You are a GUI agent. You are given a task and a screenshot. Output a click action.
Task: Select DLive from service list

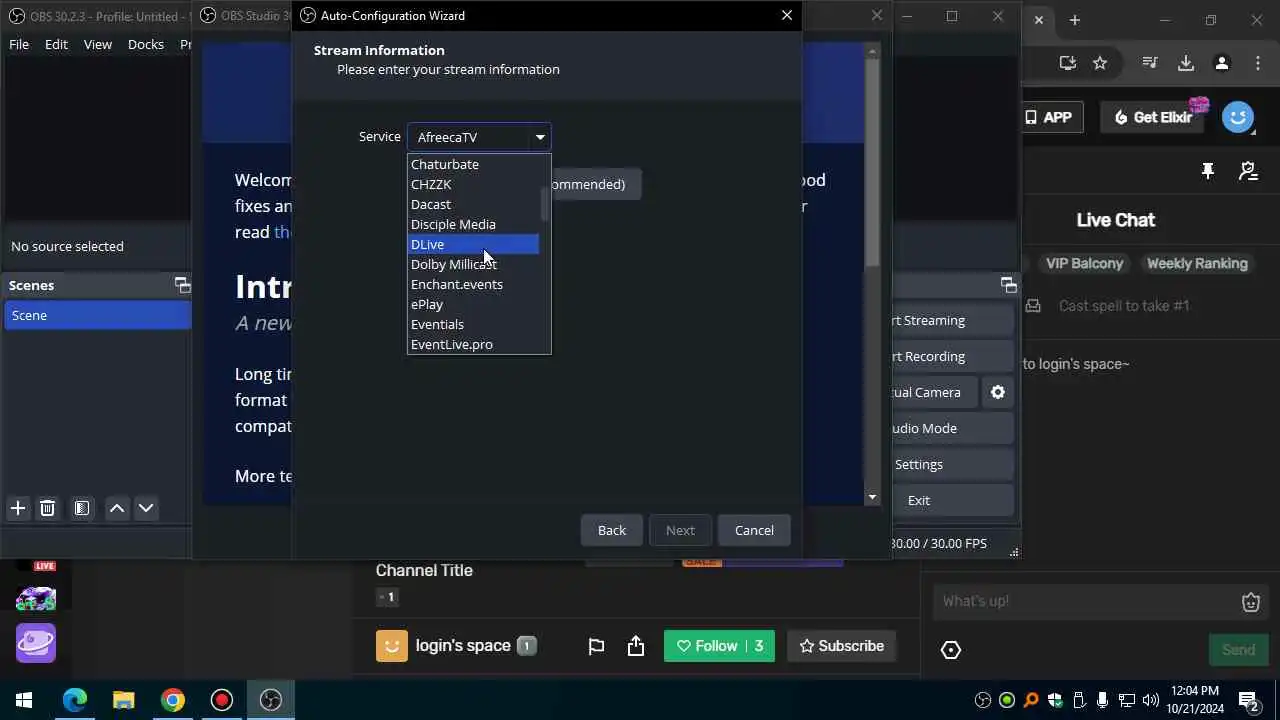pyautogui.click(x=474, y=244)
